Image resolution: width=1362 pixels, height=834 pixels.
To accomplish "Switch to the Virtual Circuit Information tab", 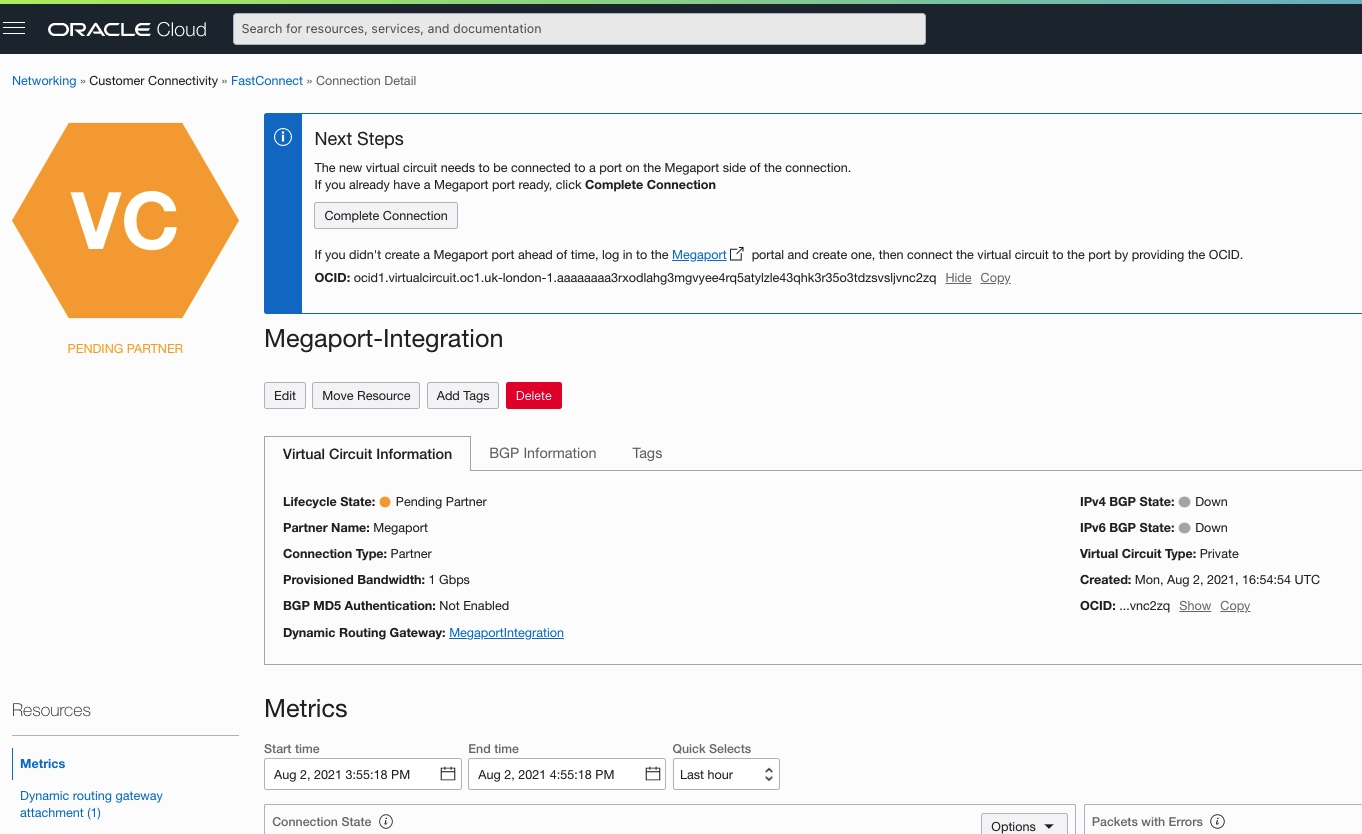I will [x=367, y=454].
